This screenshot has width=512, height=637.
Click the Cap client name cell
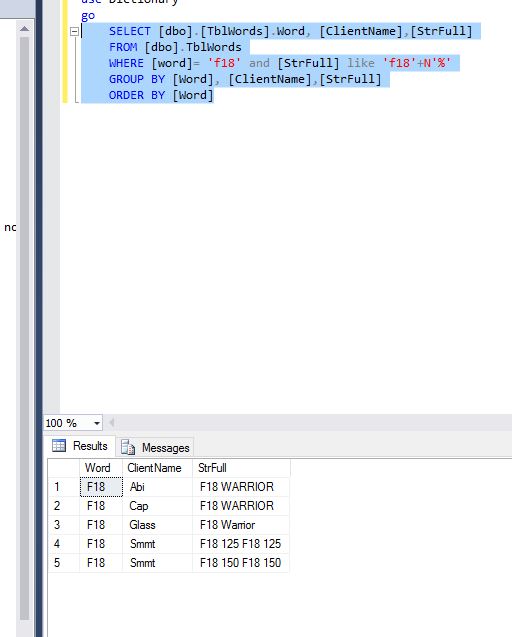pos(157,506)
